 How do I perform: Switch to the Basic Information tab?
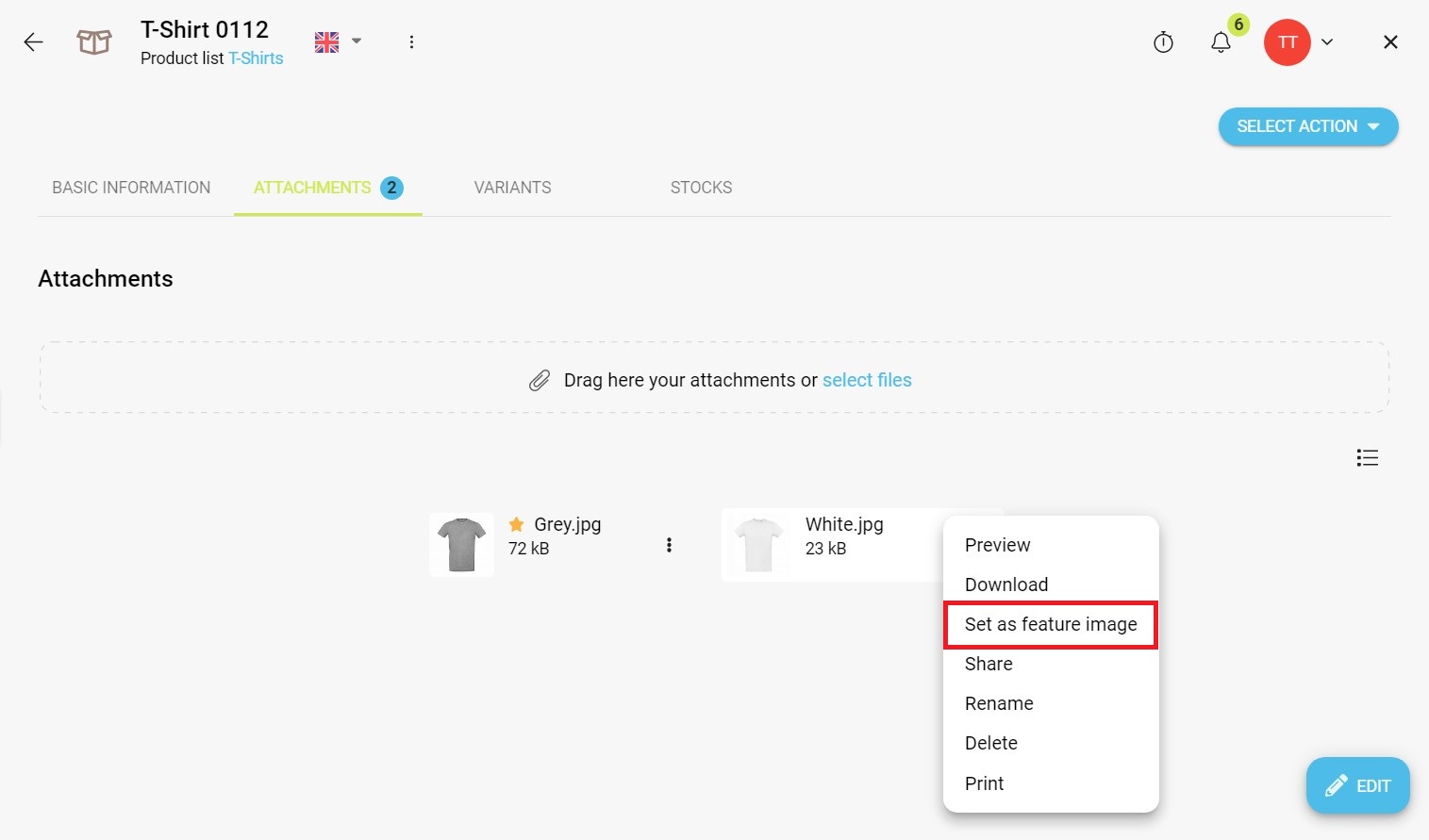tap(131, 188)
